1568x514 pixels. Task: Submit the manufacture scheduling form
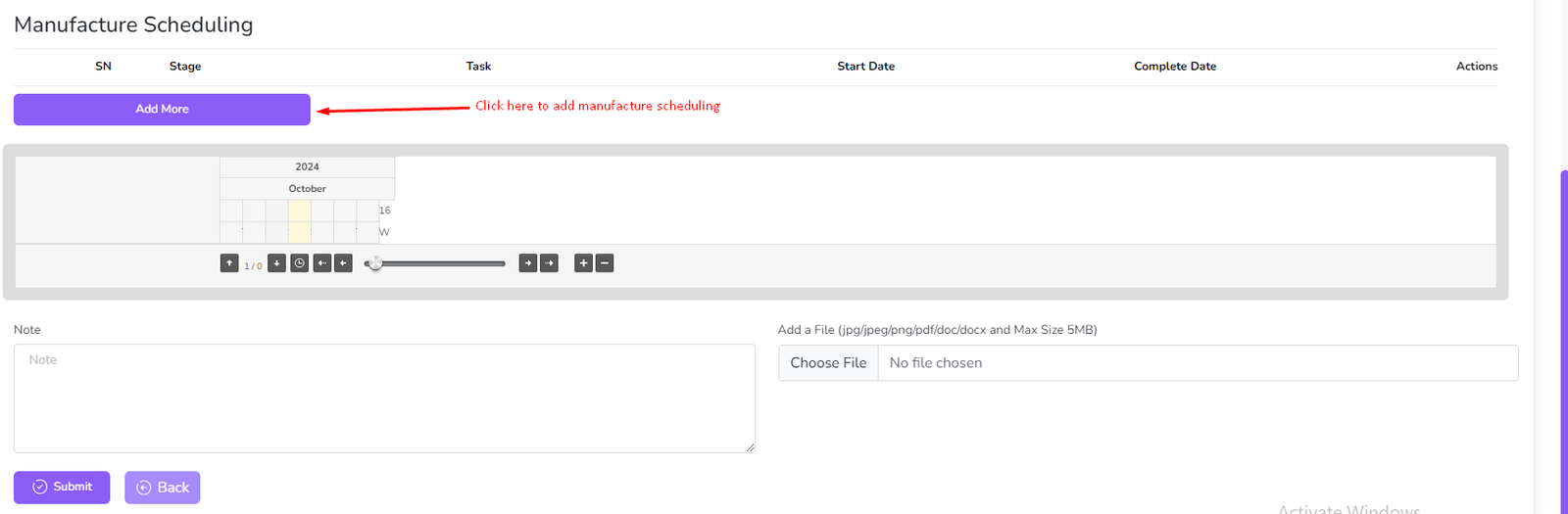click(62, 487)
